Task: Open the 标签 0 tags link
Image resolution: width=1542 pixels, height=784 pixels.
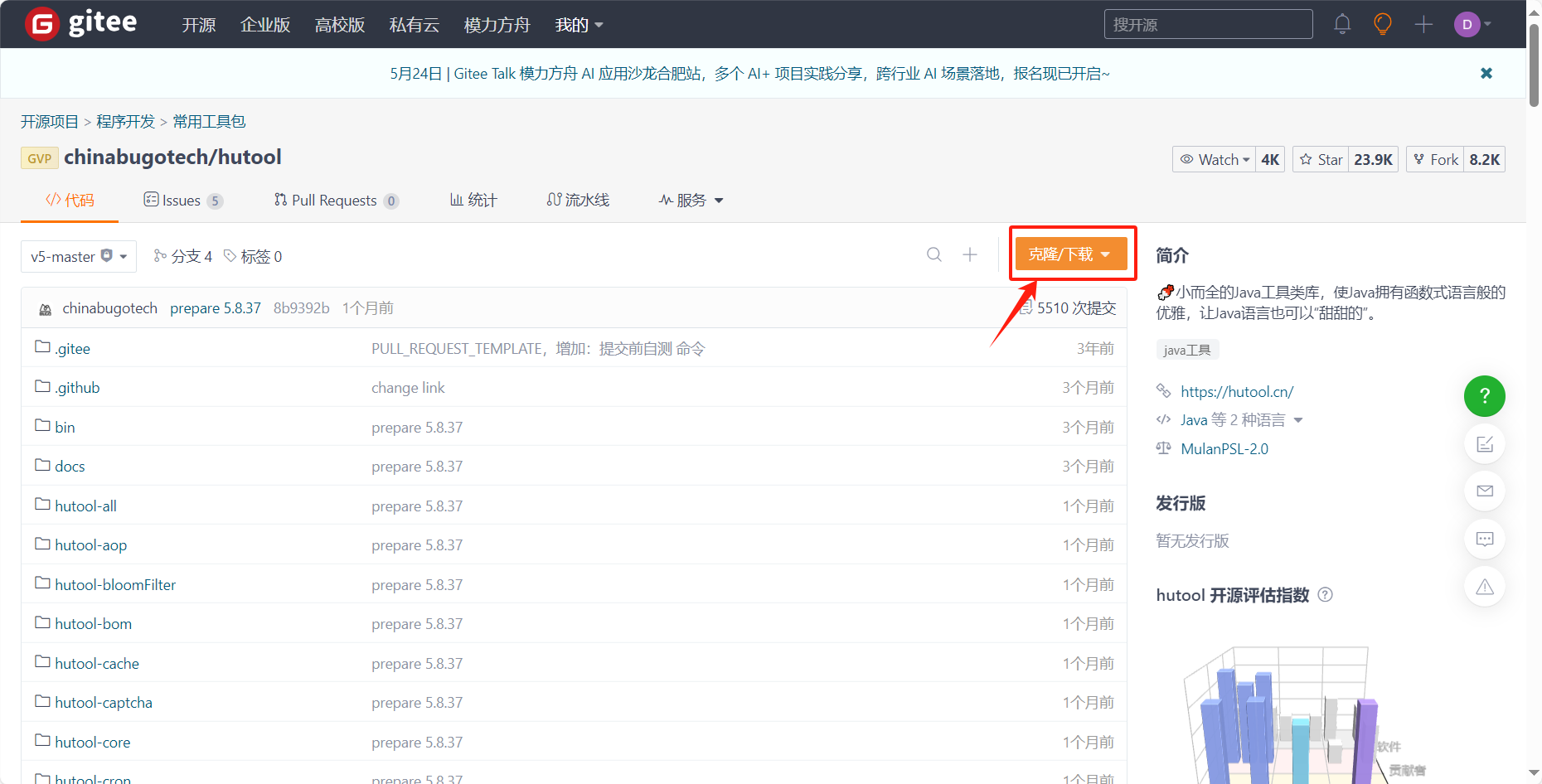Action: (253, 256)
